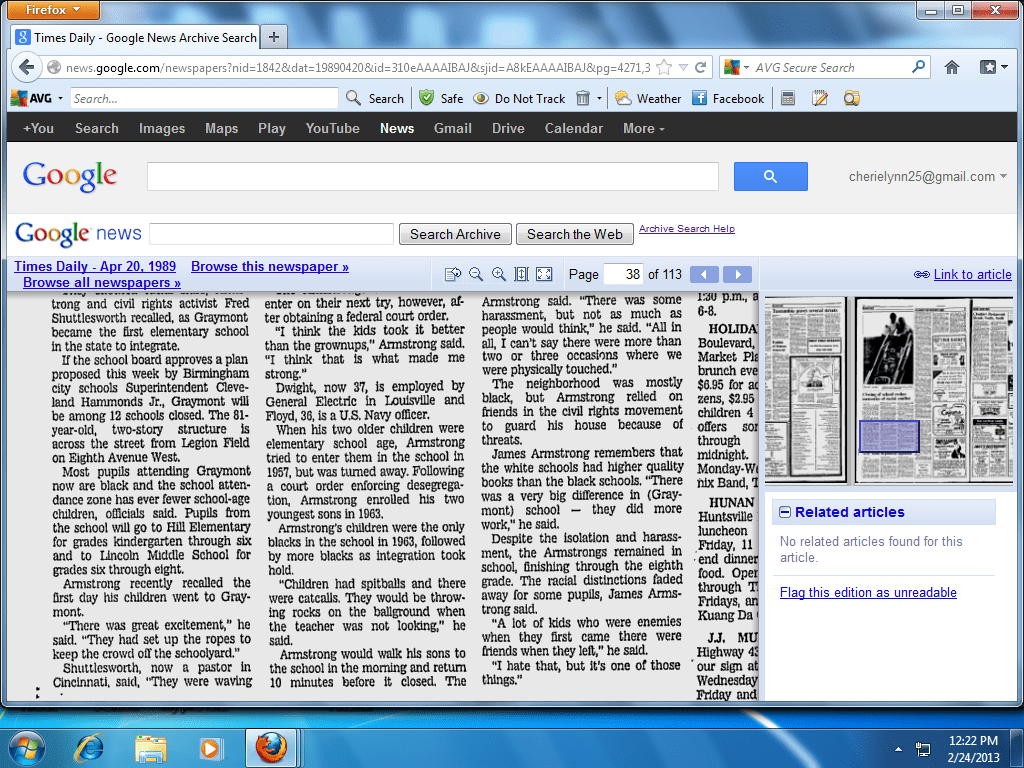Bookmark this page with the star
Viewport: 1024px width, 768px height.
click(664, 67)
